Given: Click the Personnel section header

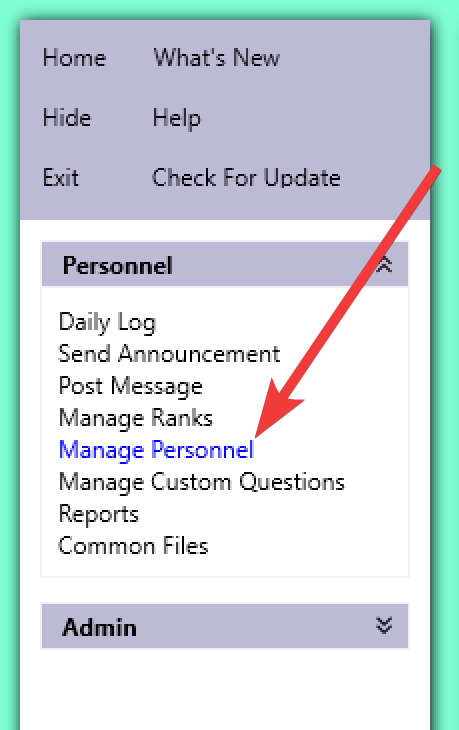Looking at the screenshot, I should (225, 264).
